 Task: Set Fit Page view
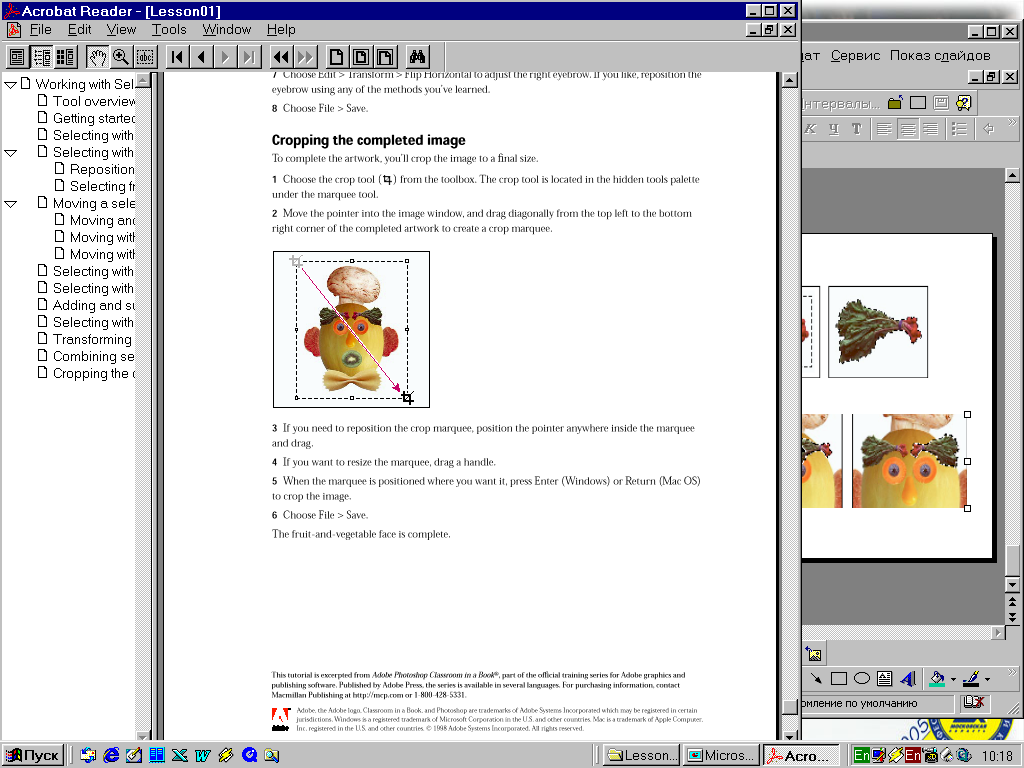point(360,57)
